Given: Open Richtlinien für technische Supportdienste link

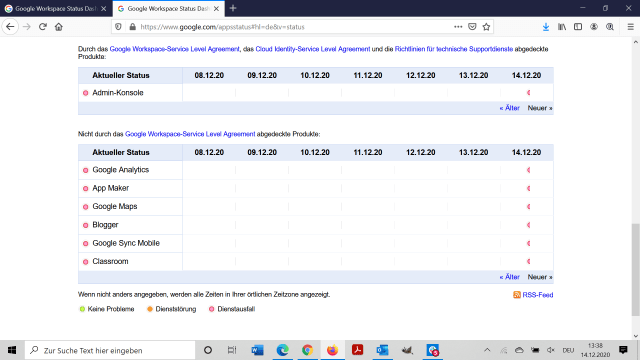Looking at the screenshot, I should click(453, 49).
